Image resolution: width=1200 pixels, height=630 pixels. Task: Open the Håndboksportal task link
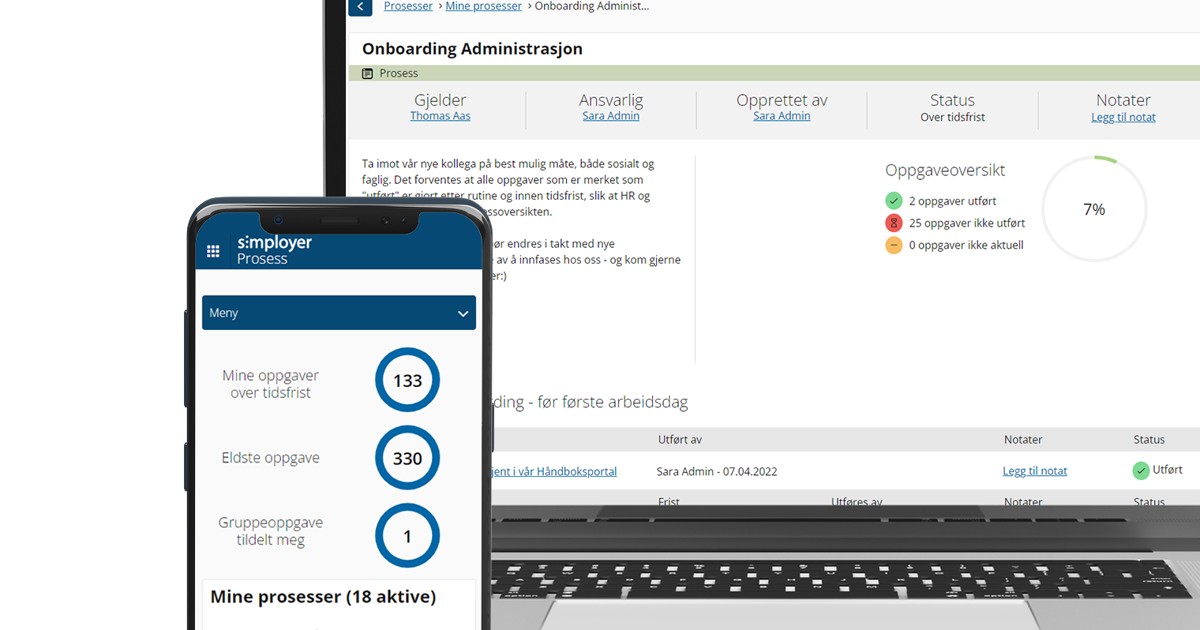555,471
